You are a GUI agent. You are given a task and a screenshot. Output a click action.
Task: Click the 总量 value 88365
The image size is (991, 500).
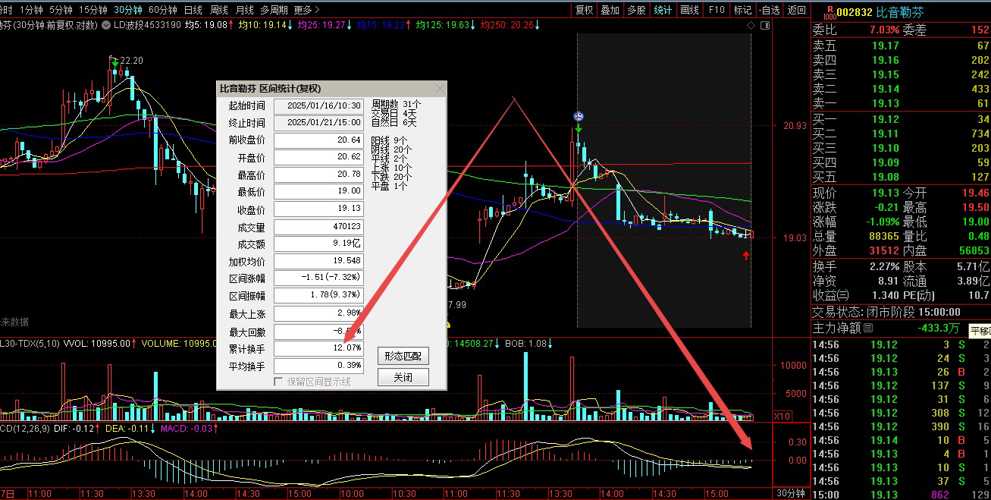click(x=884, y=236)
